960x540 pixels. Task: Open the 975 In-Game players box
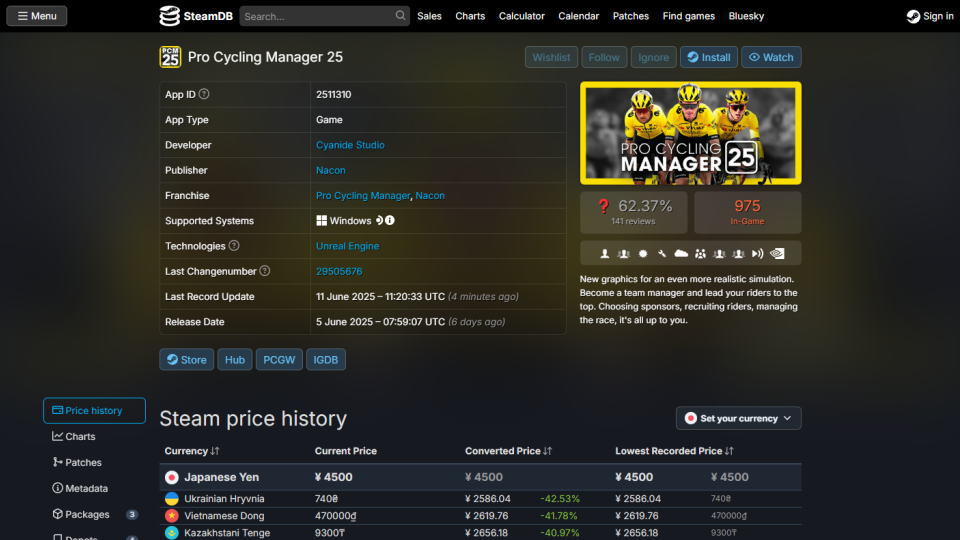(748, 212)
